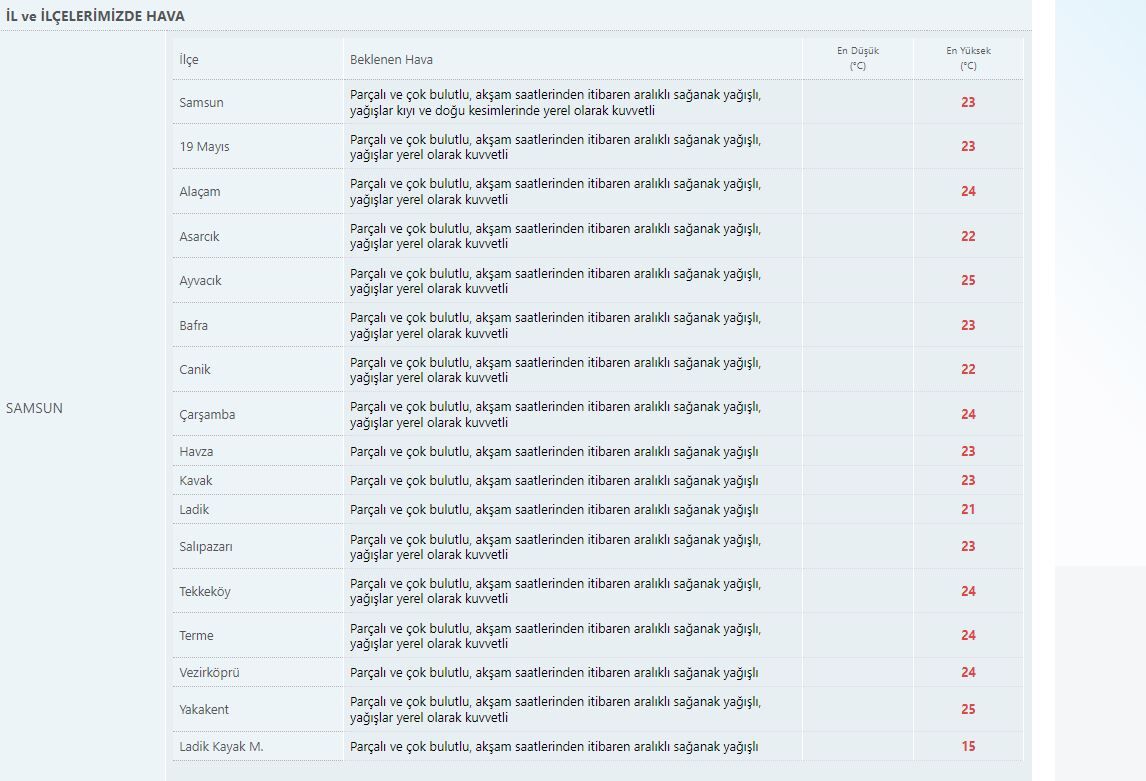
Task: Click the İL ve İLÇELERİMİZDE HAVA section heading
Action: (x=95, y=17)
